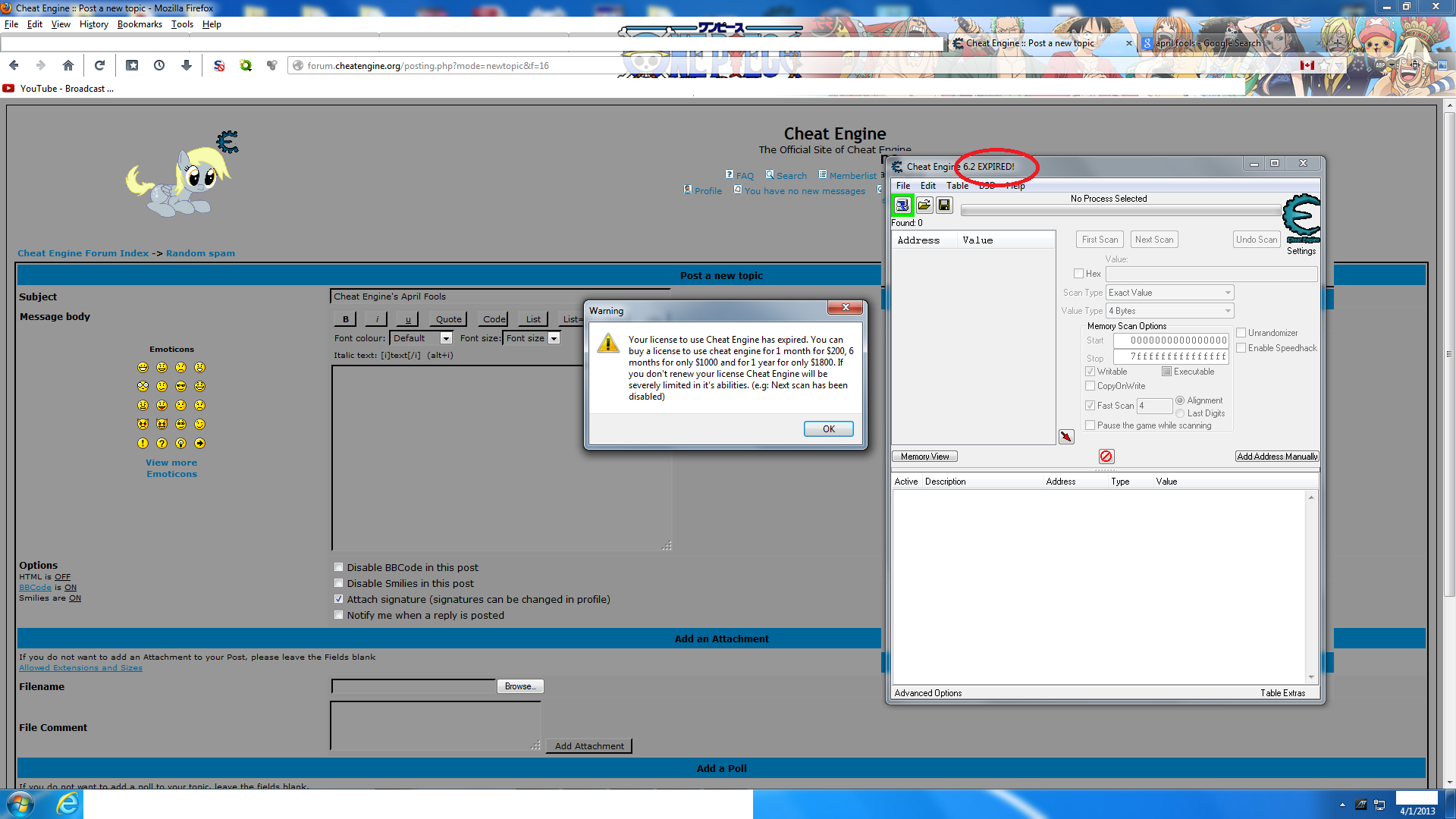
Task: Click the Canadian flag icon in address bar
Action: (1307, 66)
